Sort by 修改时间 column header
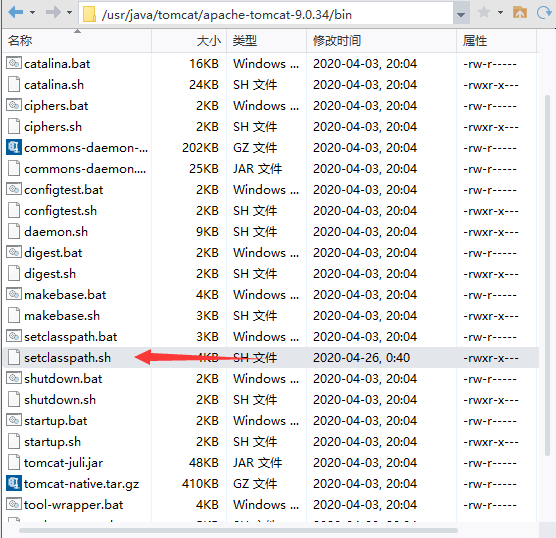 [382, 41]
